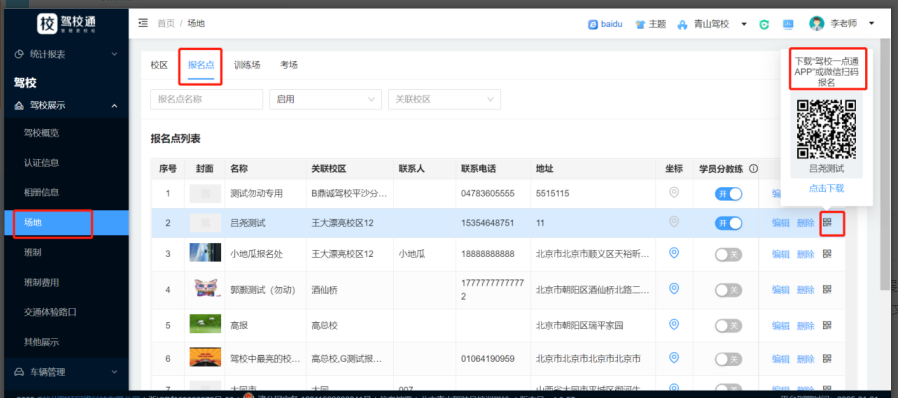Screen dimensions: 898x398
Task: Turn on 学员分教练 switch for 高报
Action: (728, 325)
